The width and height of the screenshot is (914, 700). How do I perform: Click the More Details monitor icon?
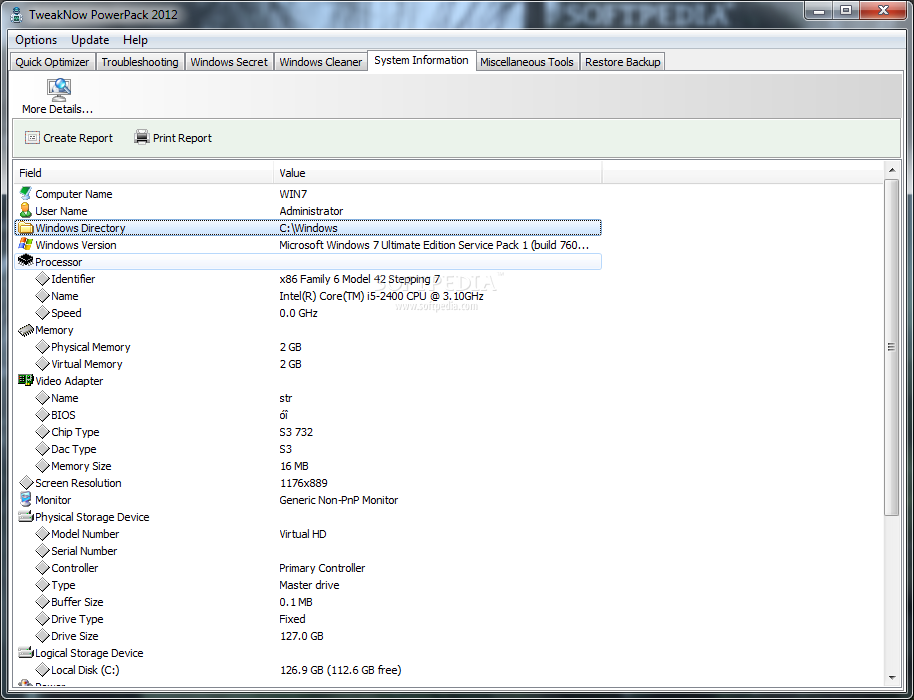[58, 90]
